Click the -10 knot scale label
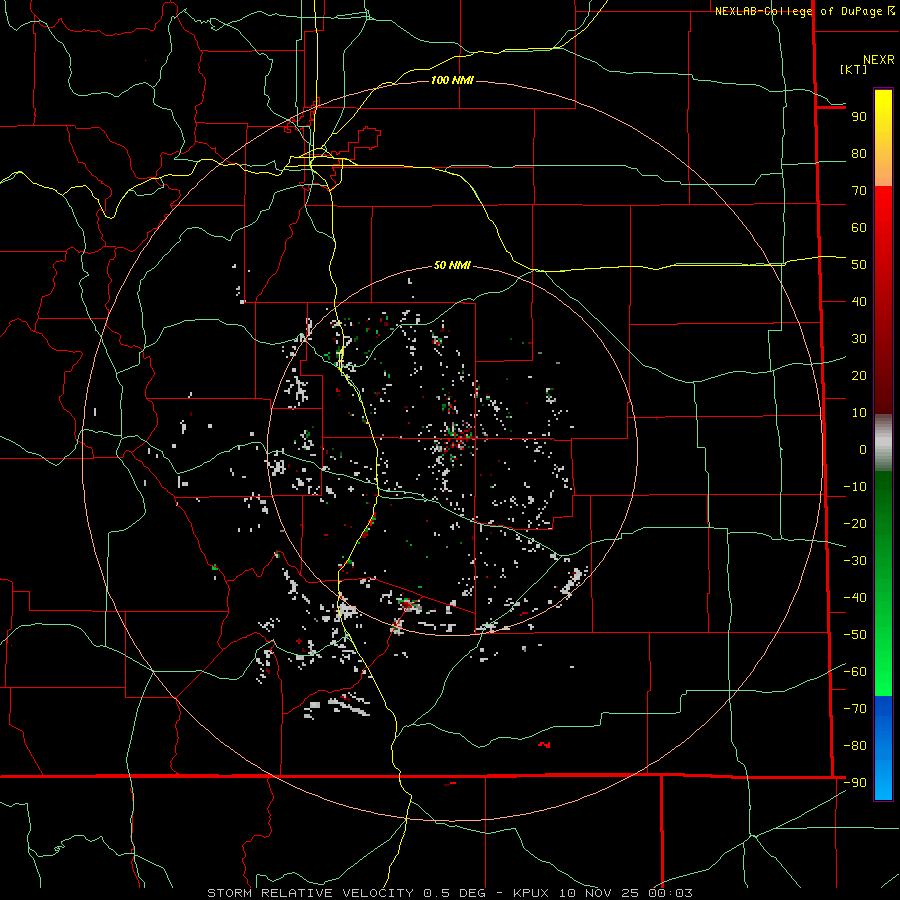This screenshot has height=900, width=900. (x=855, y=487)
